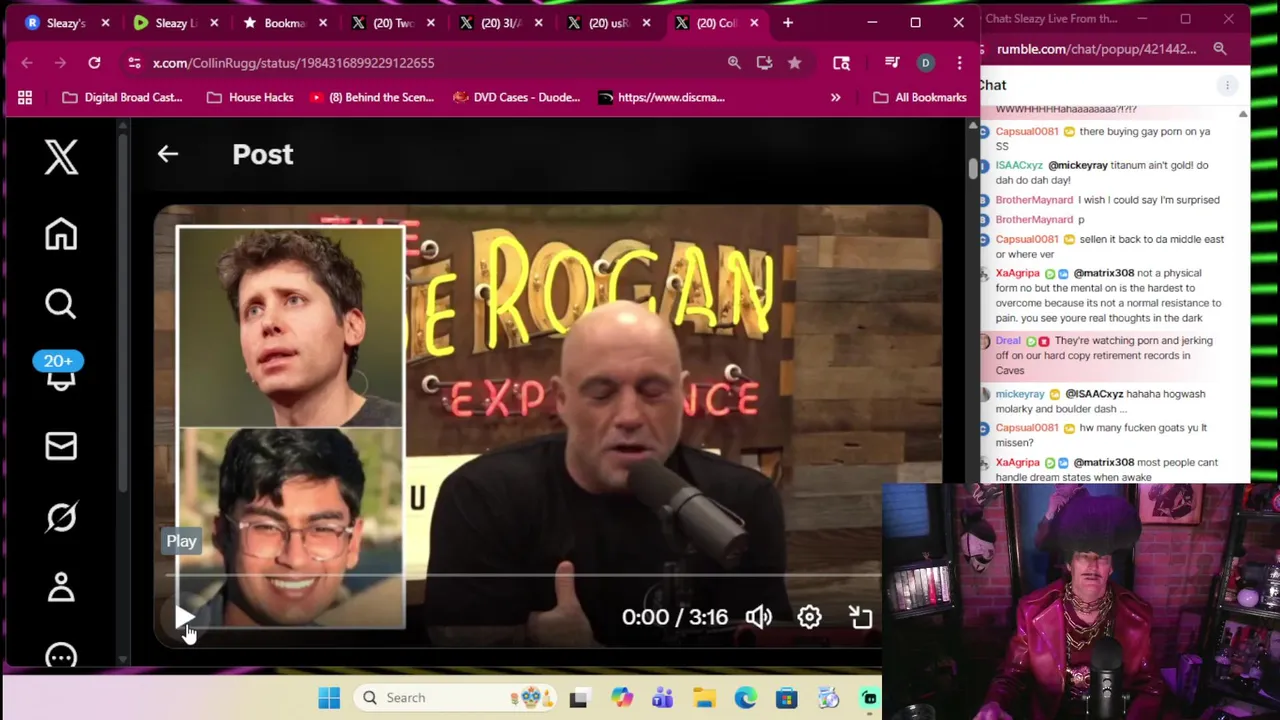Open Digital Broad Cast bookmark folder
The image size is (1280, 720).
(122, 97)
